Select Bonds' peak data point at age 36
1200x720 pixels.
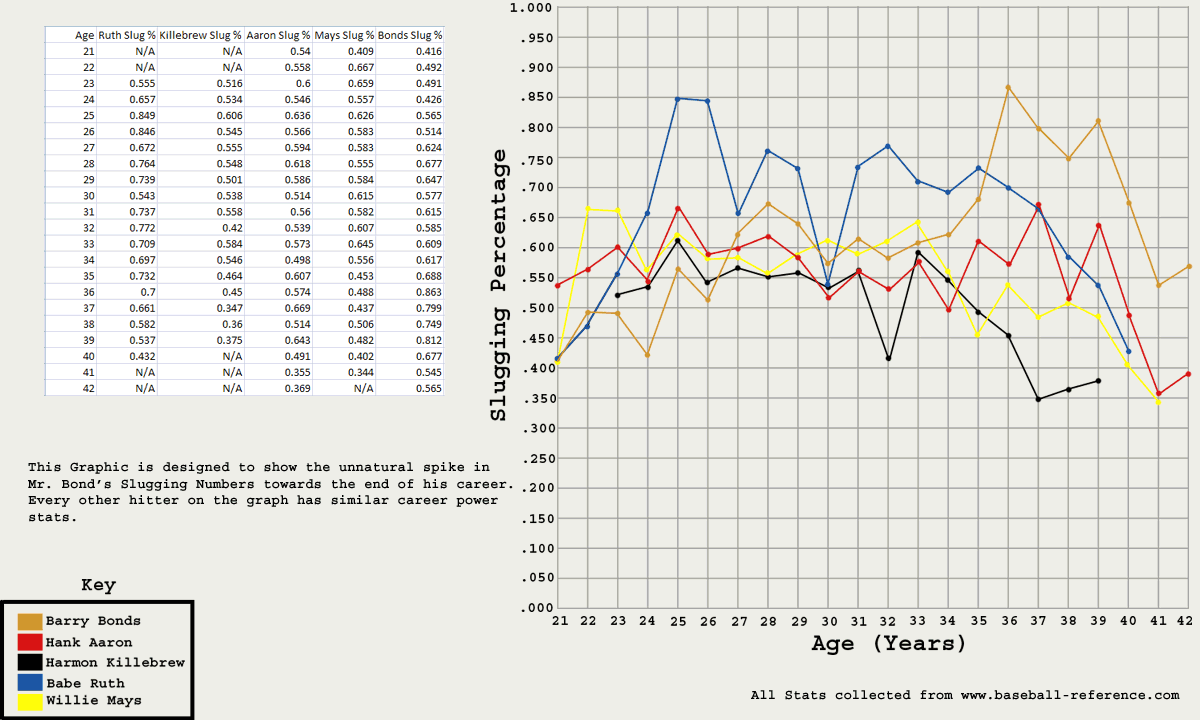(1008, 87)
